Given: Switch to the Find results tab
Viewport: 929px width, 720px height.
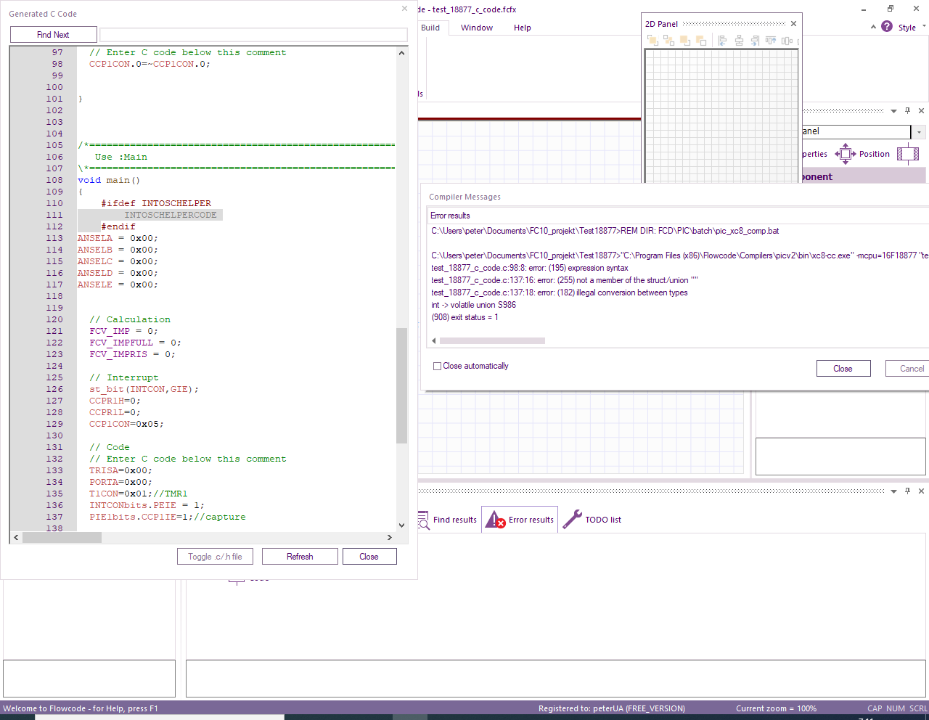Looking at the screenshot, I should pos(449,520).
